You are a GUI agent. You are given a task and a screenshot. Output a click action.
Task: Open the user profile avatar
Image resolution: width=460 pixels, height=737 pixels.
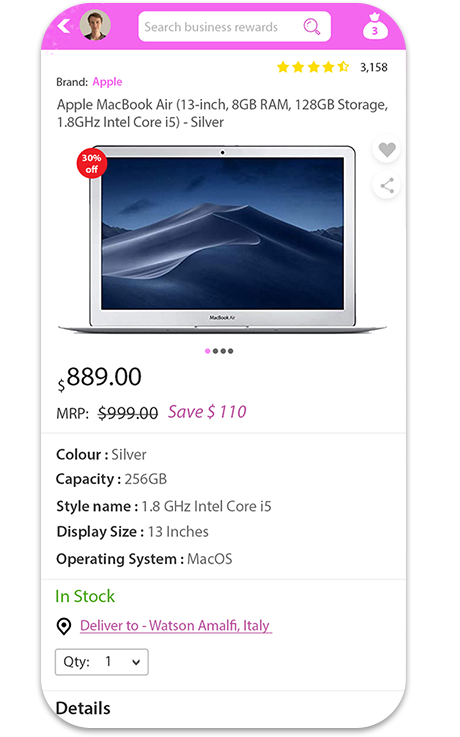95,25
